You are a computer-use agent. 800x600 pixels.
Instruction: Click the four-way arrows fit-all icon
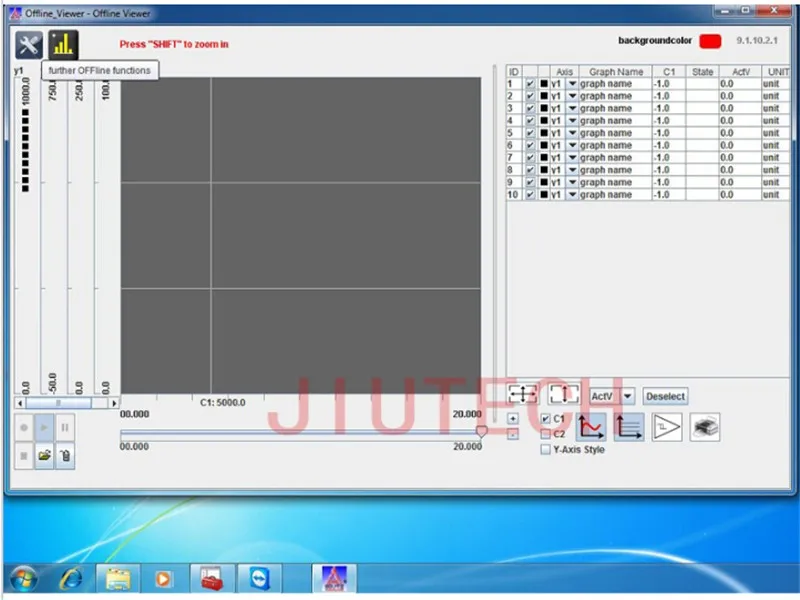click(523, 395)
